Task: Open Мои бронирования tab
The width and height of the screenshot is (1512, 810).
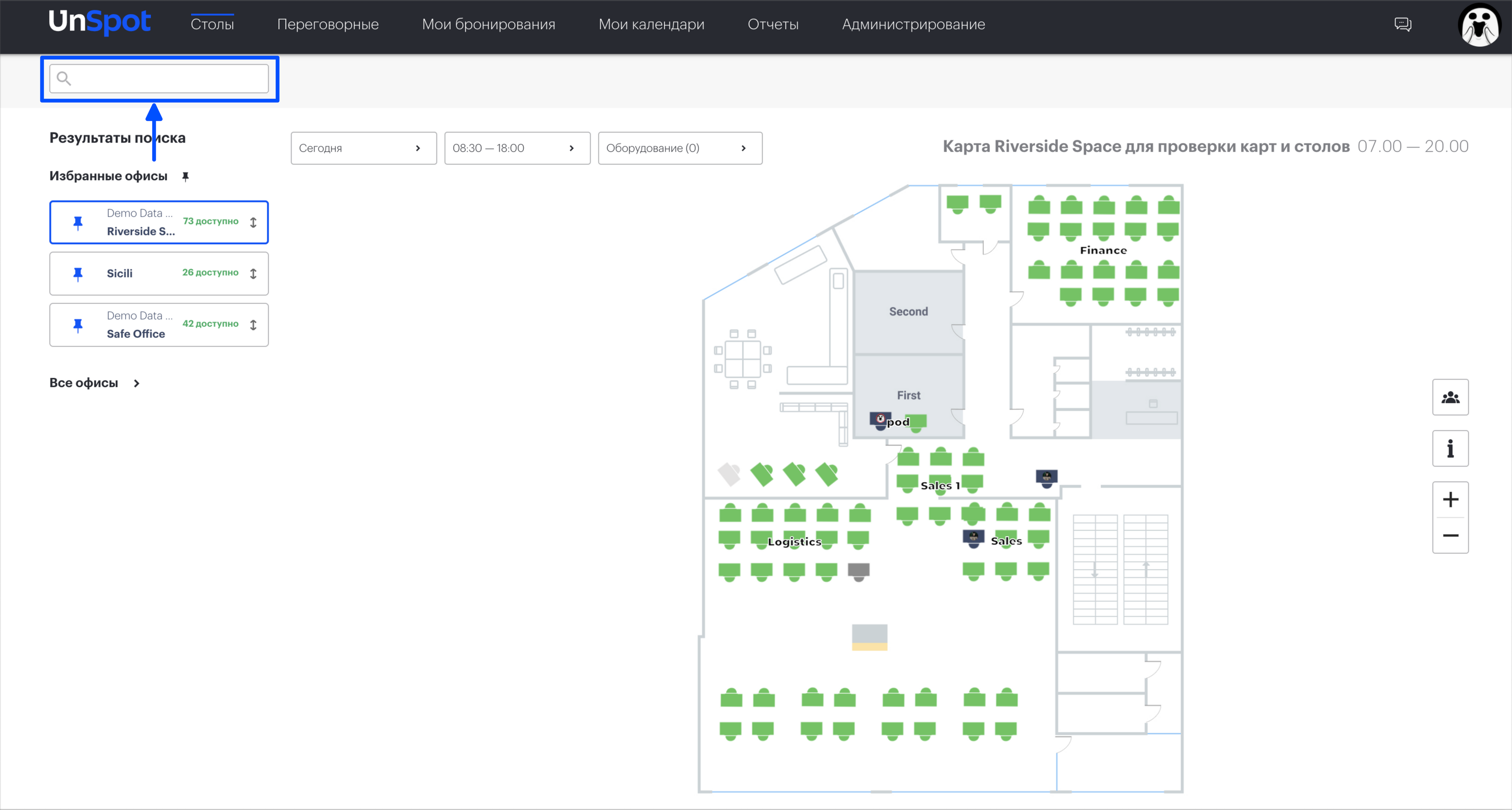Action: click(x=488, y=24)
